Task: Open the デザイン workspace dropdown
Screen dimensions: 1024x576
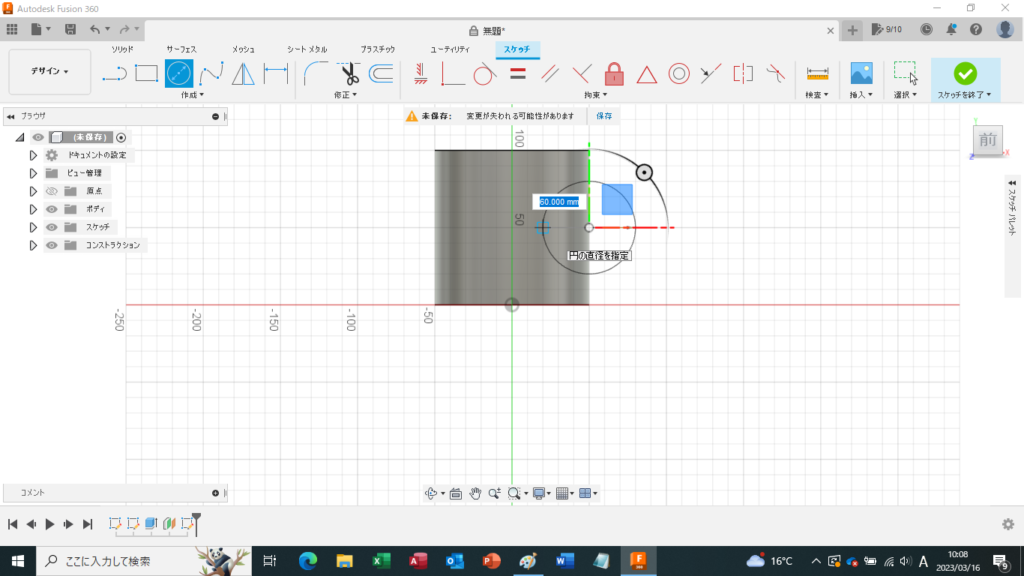Action: coord(50,71)
